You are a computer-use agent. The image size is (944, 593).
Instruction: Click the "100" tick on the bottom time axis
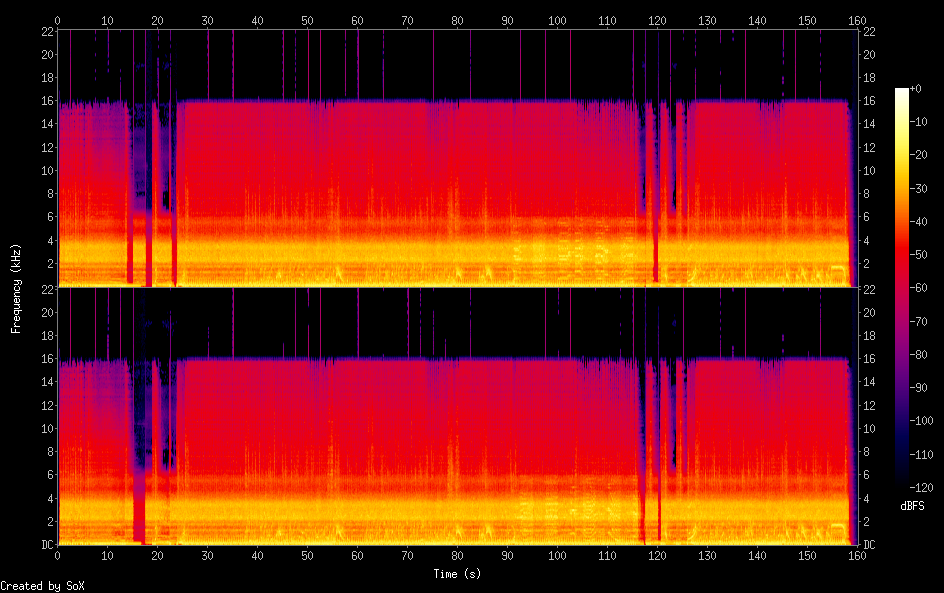pyautogui.click(x=557, y=556)
